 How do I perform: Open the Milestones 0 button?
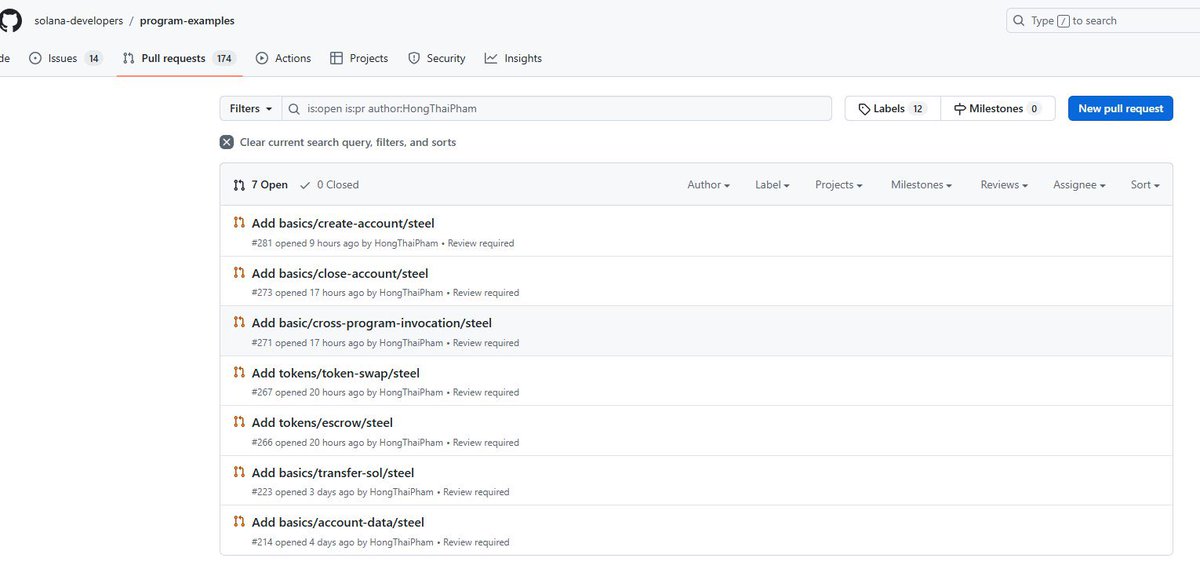point(997,109)
